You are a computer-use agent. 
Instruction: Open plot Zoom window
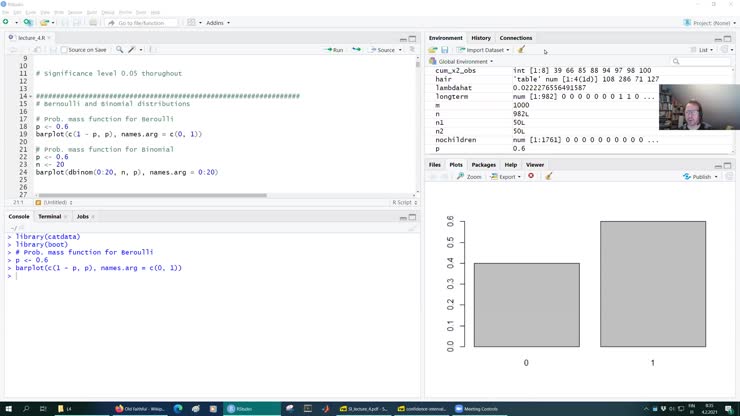[469, 177]
